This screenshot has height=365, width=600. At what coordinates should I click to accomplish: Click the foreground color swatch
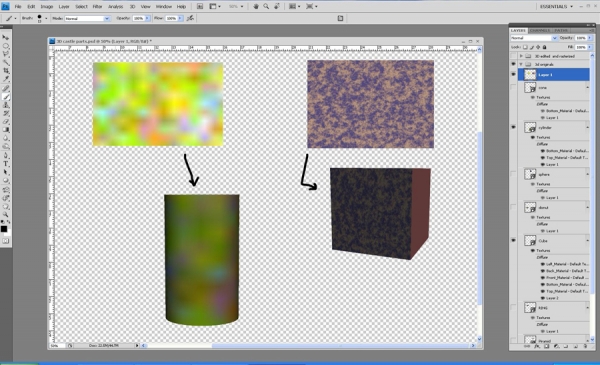pyautogui.click(x=4, y=229)
